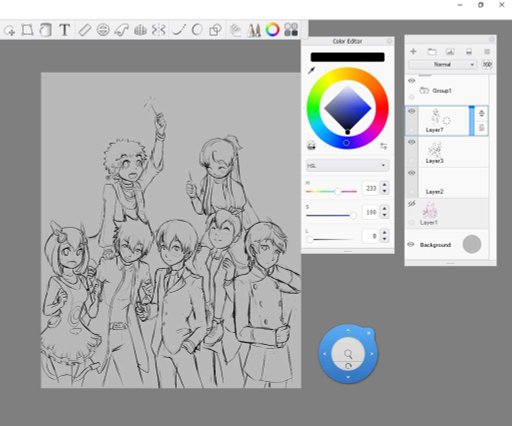
Task: Hide the Layer3 layer
Action: point(412,142)
